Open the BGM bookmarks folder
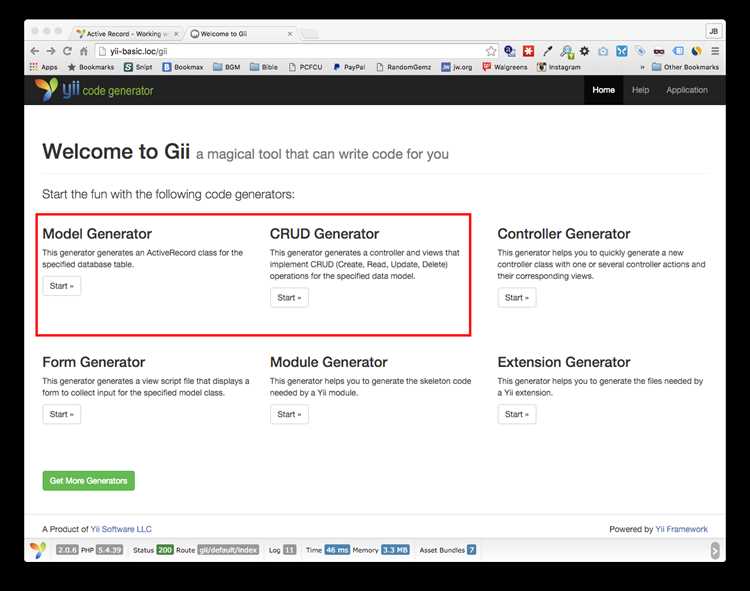 (227, 67)
